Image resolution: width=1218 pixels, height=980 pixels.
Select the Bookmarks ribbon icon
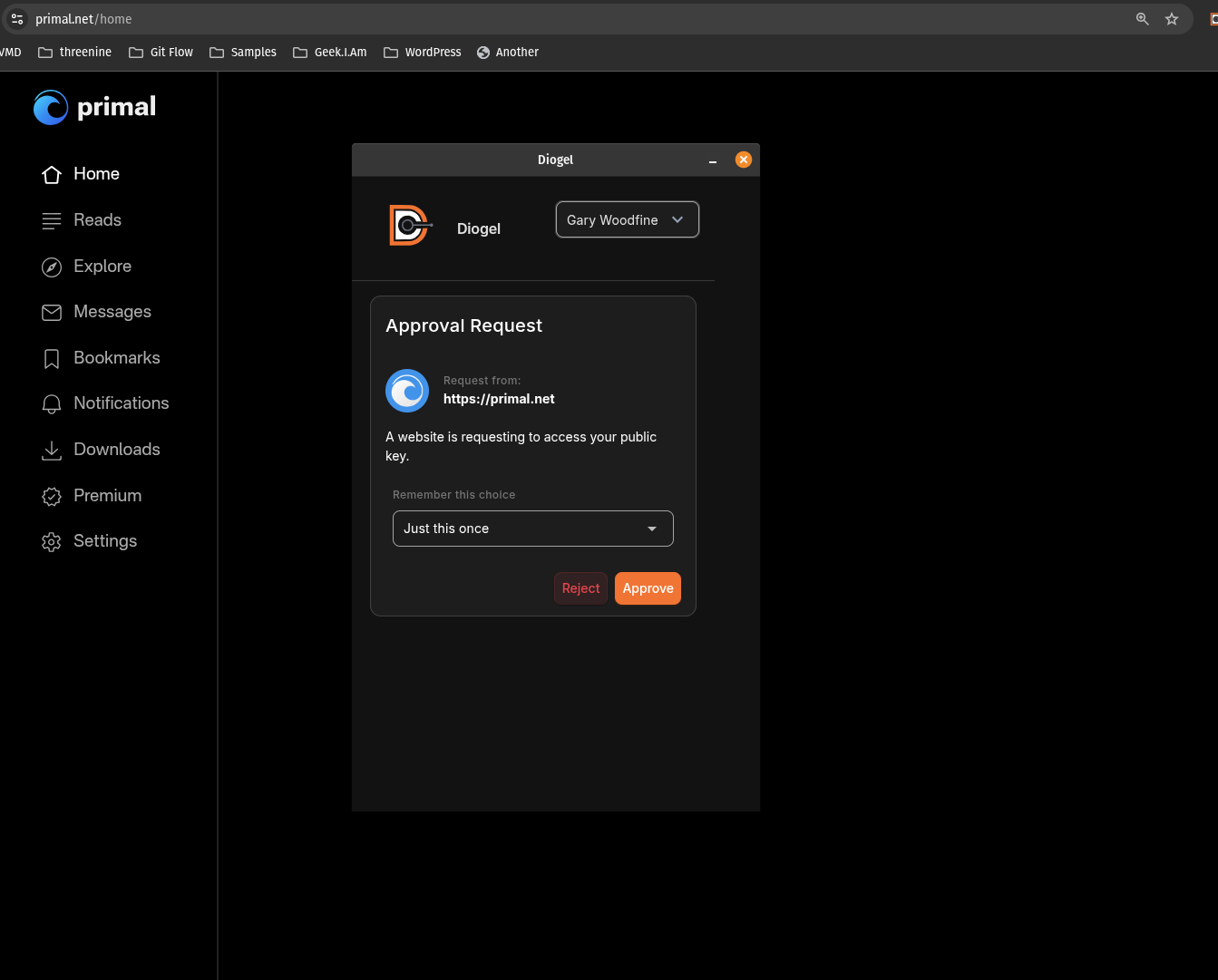pos(52,359)
